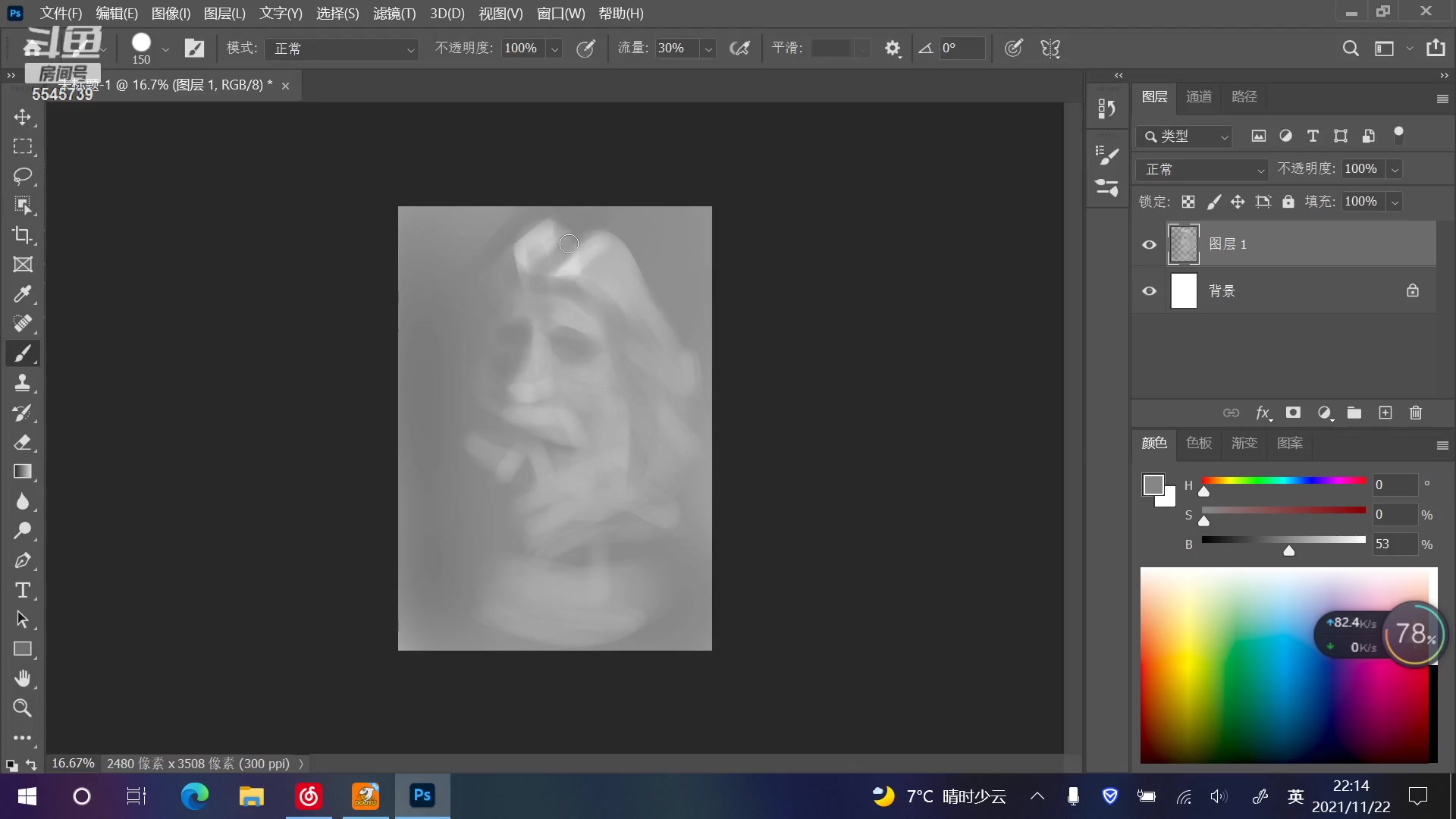Viewport: 1456px width, 819px height.
Task: Switch to the 色板 tab
Action: (1199, 443)
